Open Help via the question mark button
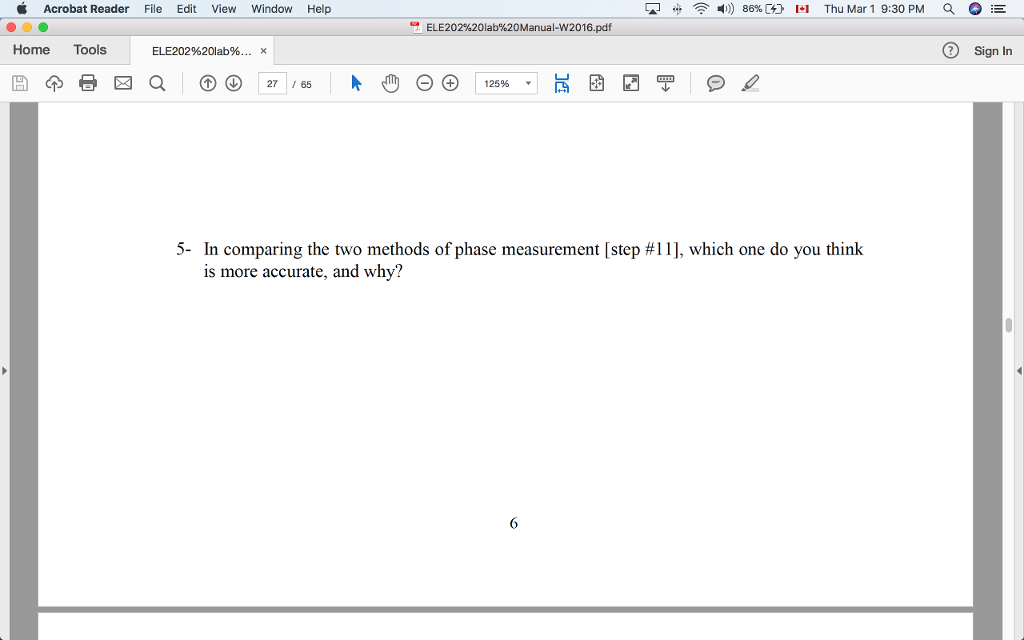This screenshot has height=640, width=1024. (949, 50)
